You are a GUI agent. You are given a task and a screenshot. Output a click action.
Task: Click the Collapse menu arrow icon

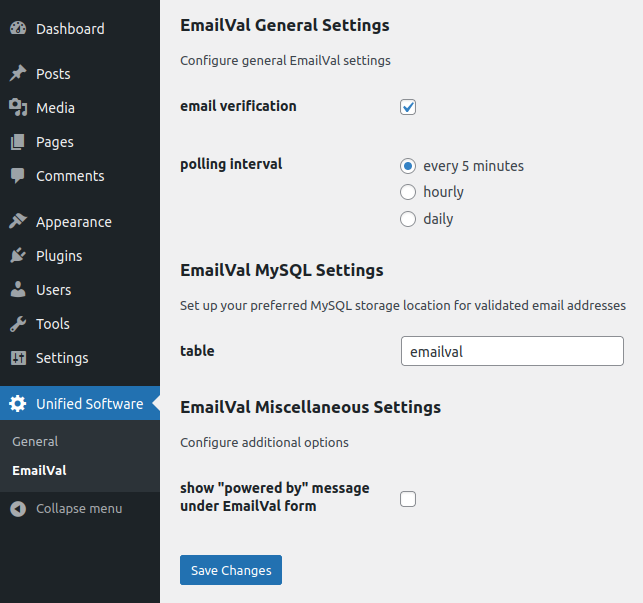[18, 509]
